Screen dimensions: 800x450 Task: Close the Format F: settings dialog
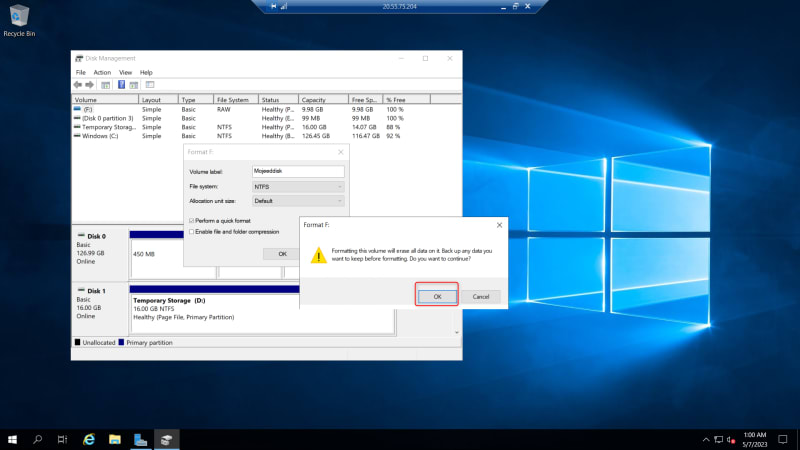coord(340,152)
